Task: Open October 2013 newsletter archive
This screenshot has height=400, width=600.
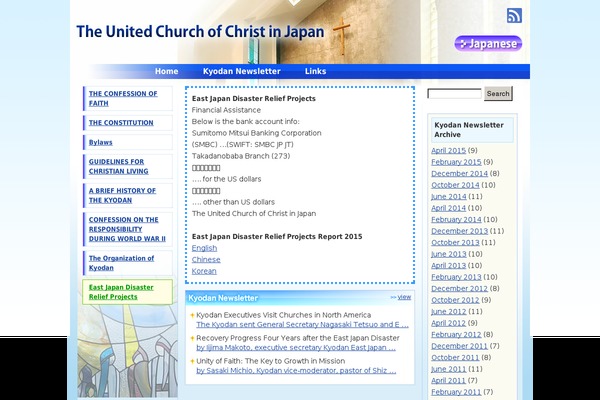Action: click(x=455, y=242)
